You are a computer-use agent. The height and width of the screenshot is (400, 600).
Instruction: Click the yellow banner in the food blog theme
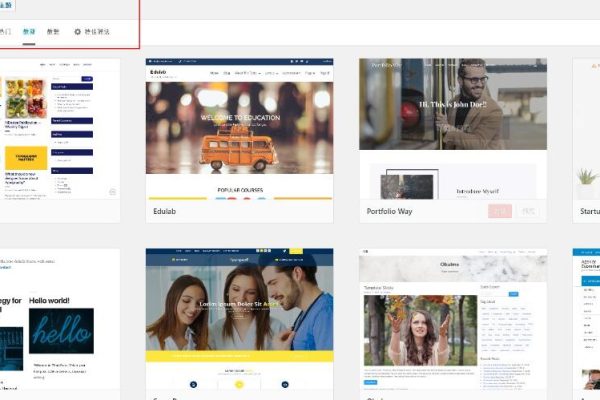click(x=26, y=157)
